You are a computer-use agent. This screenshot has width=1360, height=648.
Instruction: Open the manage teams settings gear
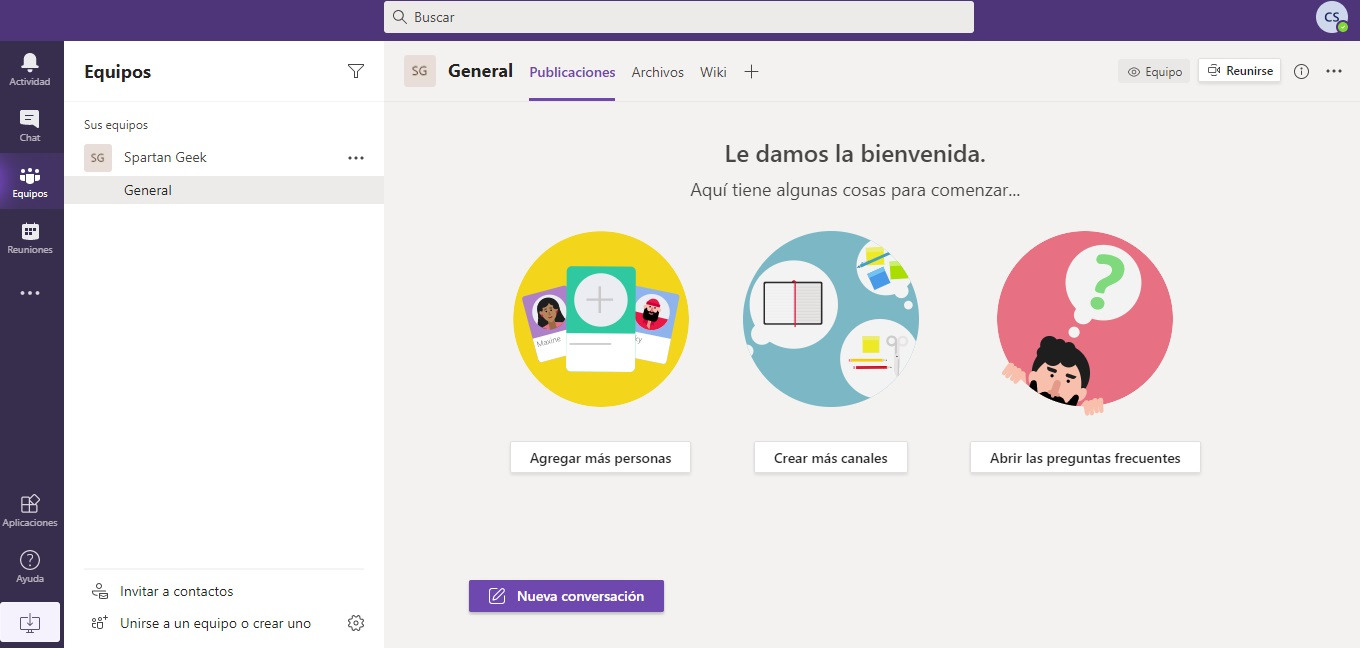[355, 623]
